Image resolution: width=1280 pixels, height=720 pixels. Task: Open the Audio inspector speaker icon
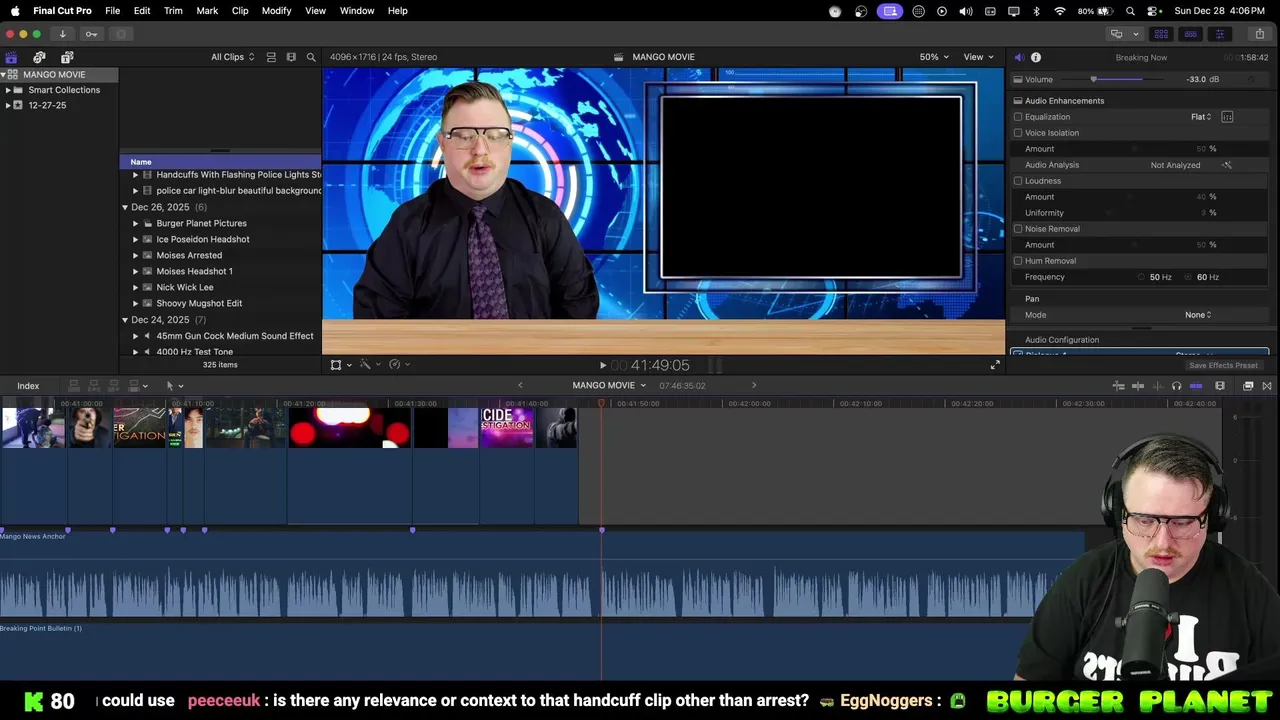pyautogui.click(x=1019, y=57)
